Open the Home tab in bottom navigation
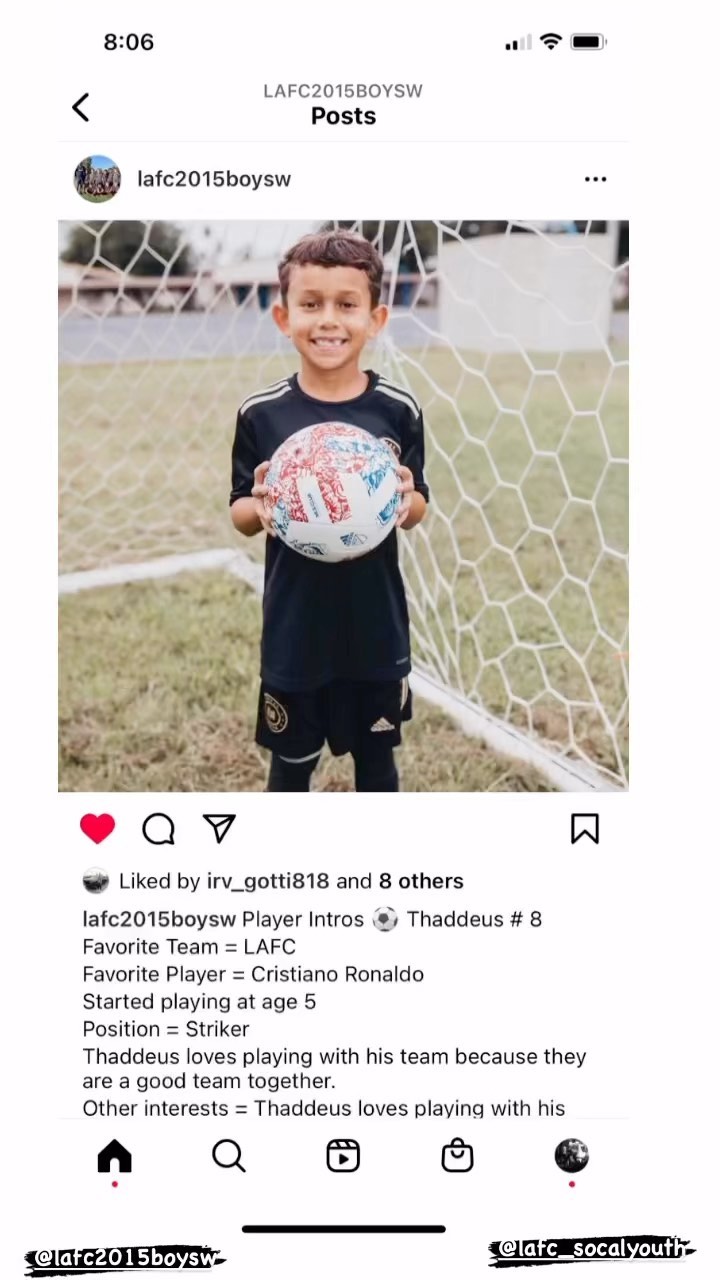This screenshot has height=1280, width=720. click(x=114, y=1156)
